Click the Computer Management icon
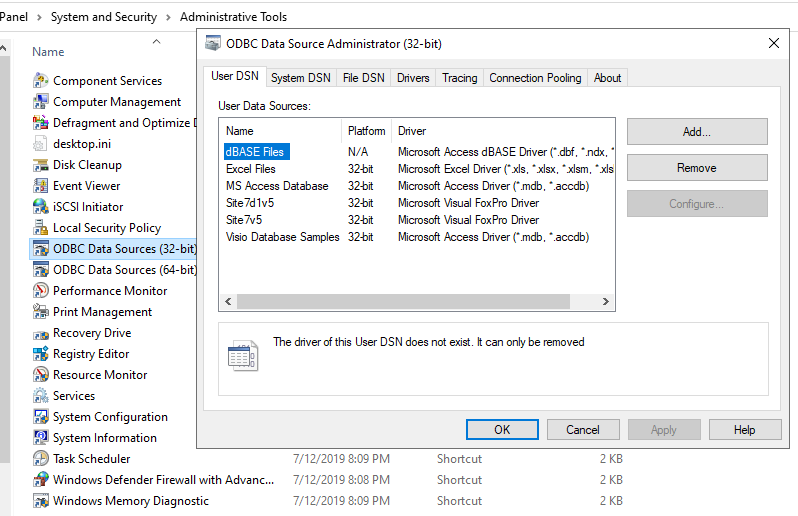 coord(40,102)
